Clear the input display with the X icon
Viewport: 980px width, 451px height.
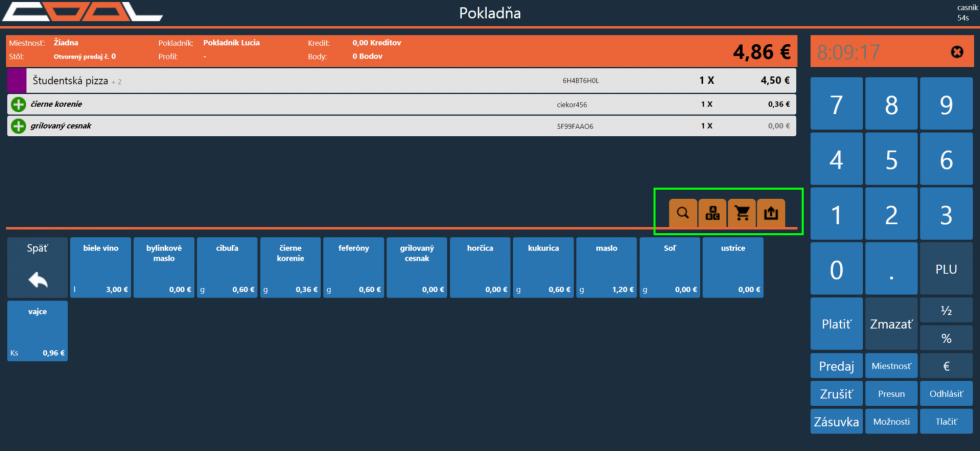point(956,52)
